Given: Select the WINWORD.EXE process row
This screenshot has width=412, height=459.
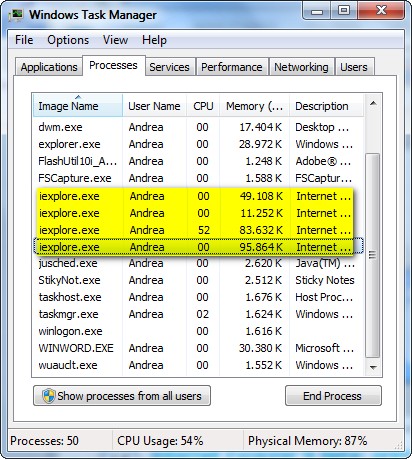Looking at the screenshot, I should pos(198,348).
